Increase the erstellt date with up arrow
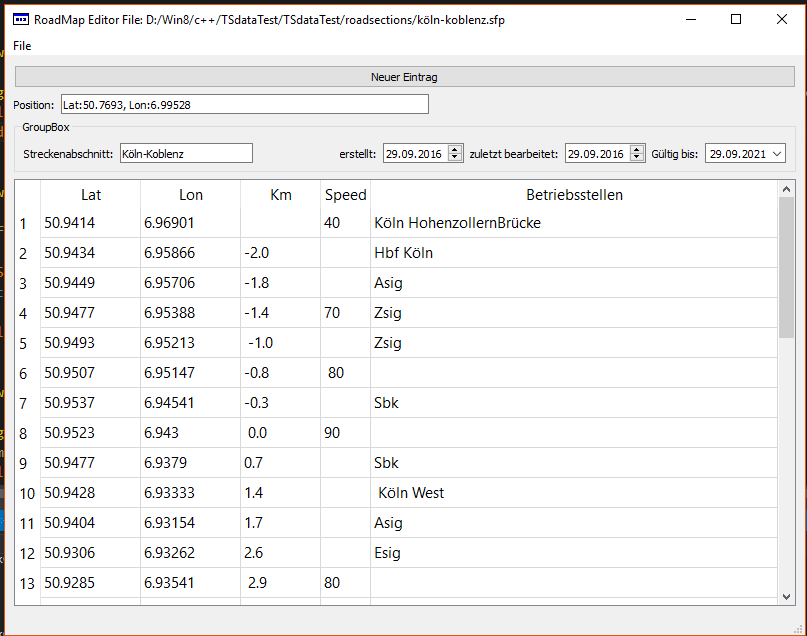Screen dimensions: 807x636 pyautogui.click(x=456, y=149)
